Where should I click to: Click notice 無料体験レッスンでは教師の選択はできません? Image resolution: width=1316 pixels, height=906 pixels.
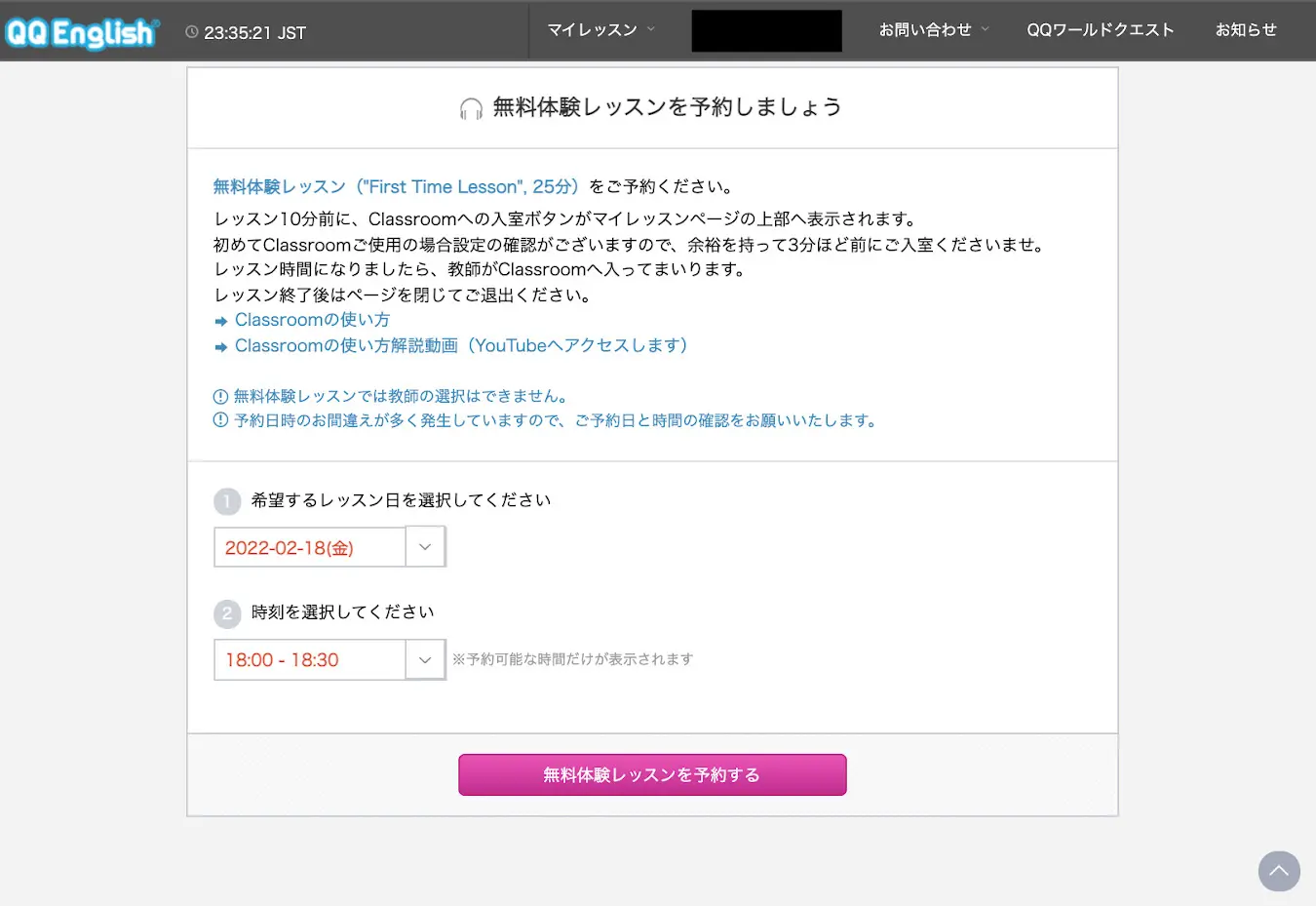401,396
